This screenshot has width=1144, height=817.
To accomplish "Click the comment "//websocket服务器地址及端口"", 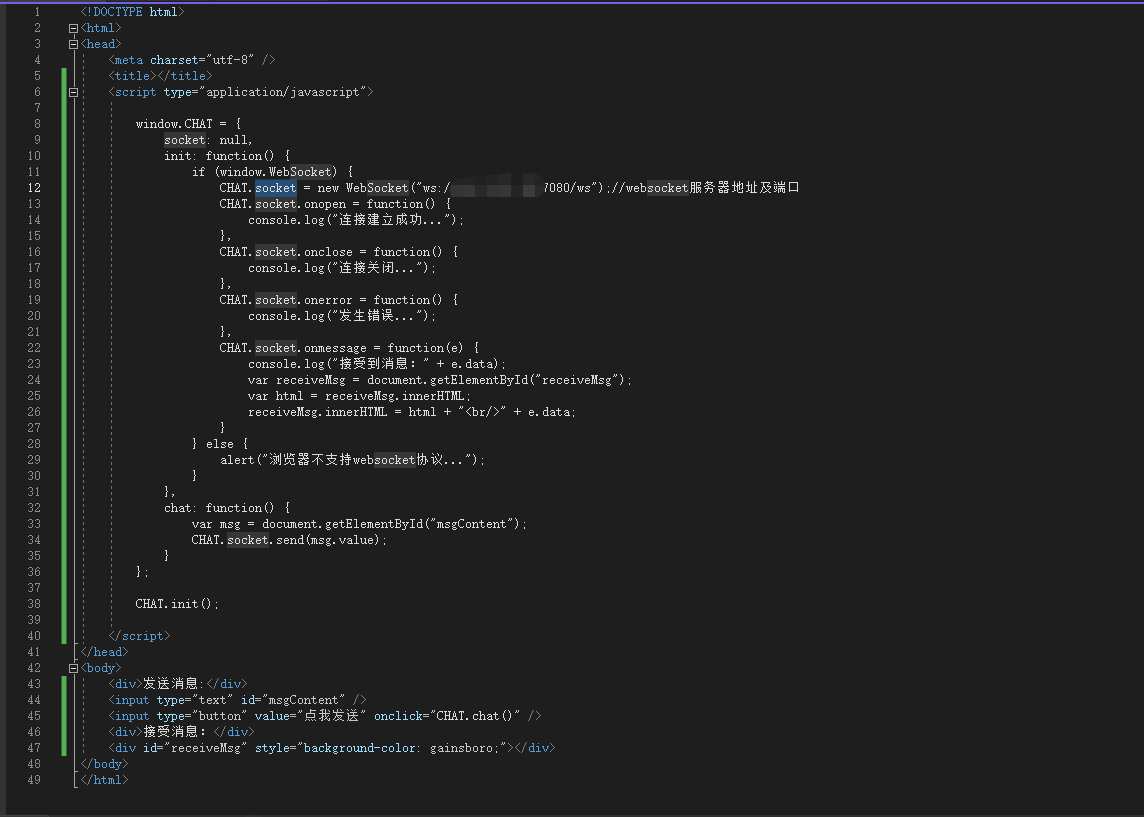I will click(706, 188).
